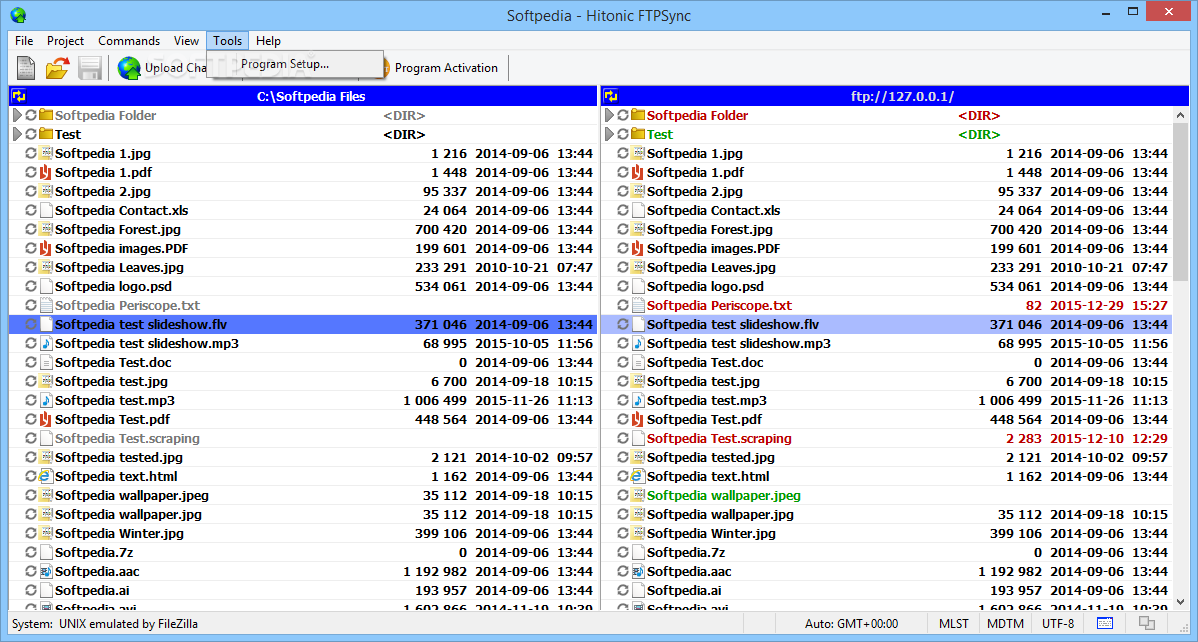Viewport: 1198px width, 642px height.
Task: Close the open Tools menu
Action: (x=228, y=41)
